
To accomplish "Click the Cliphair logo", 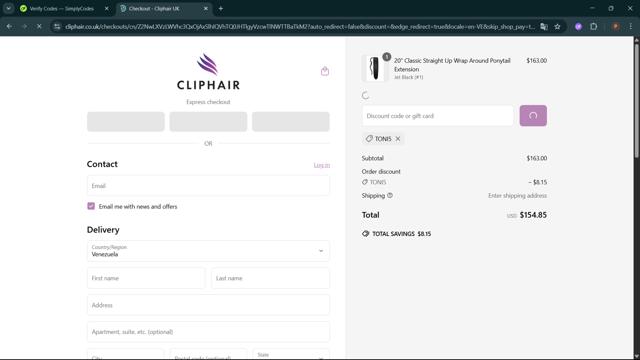I will point(208,71).
